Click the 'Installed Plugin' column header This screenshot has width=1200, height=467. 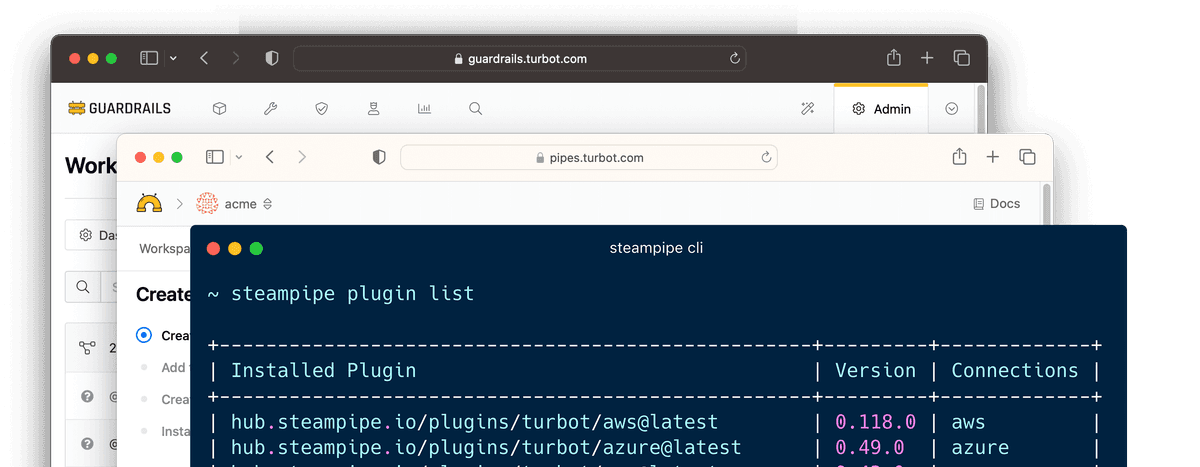point(323,370)
